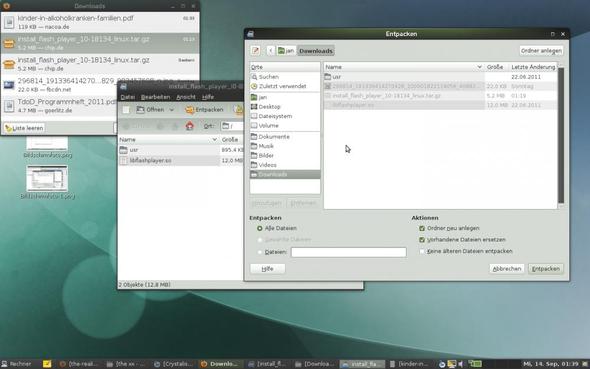Screen dimensions: 590x369
Task: Select highlighted install_flash_player tar.gz download entry
Action: pyautogui.click(x=100, y=43)
